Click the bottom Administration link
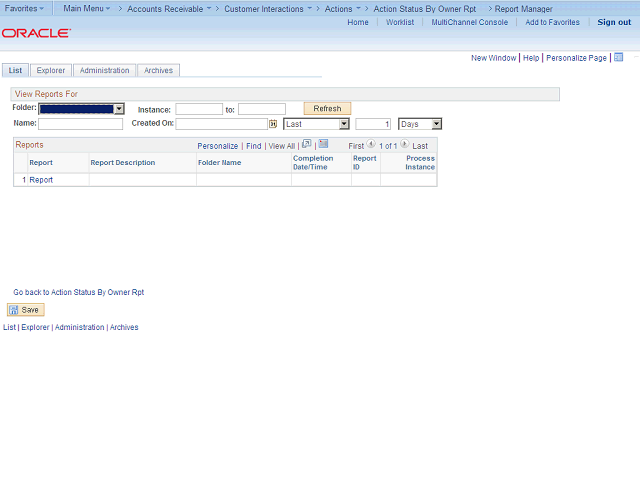Image resolution: width=640 pixels, height=480 pixels. click(80, 327)
